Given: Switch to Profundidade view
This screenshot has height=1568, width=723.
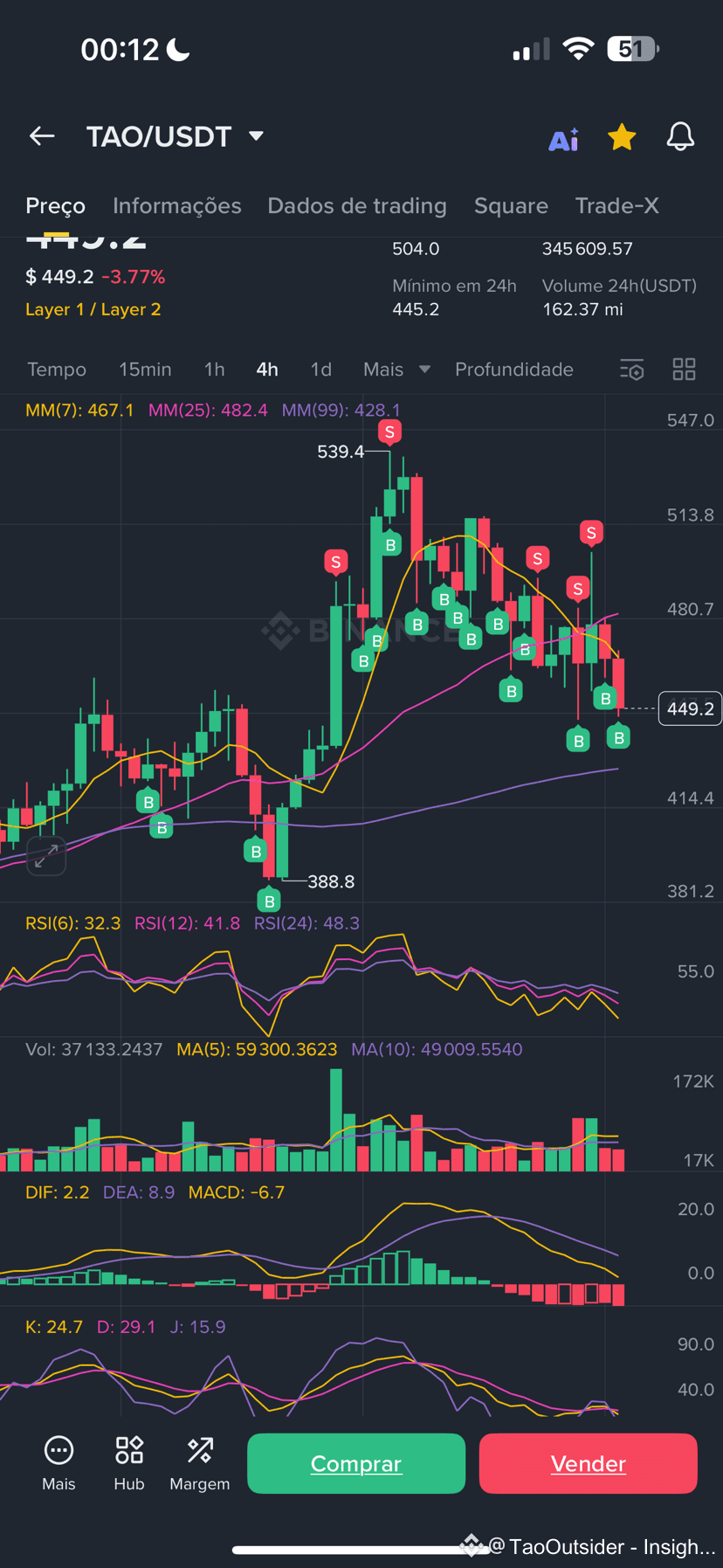Looking at the screenshot, I should (513, 370).
